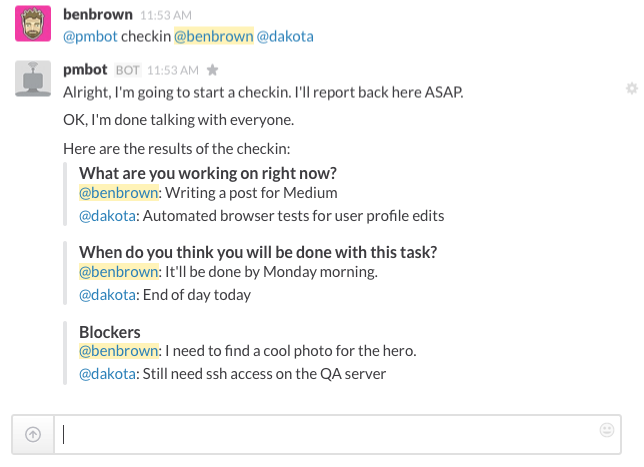Click @dakota next to Automated browser tests
The image size is (644, 467).
click(107, 216)
